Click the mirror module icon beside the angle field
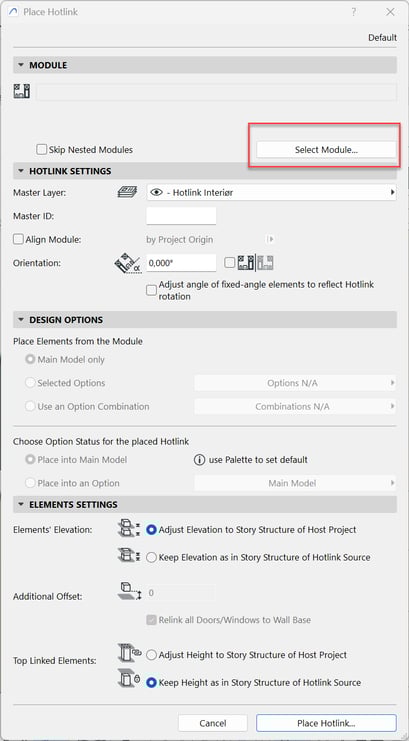The height and width of the screenshot is (741, 409). point(256,263)
